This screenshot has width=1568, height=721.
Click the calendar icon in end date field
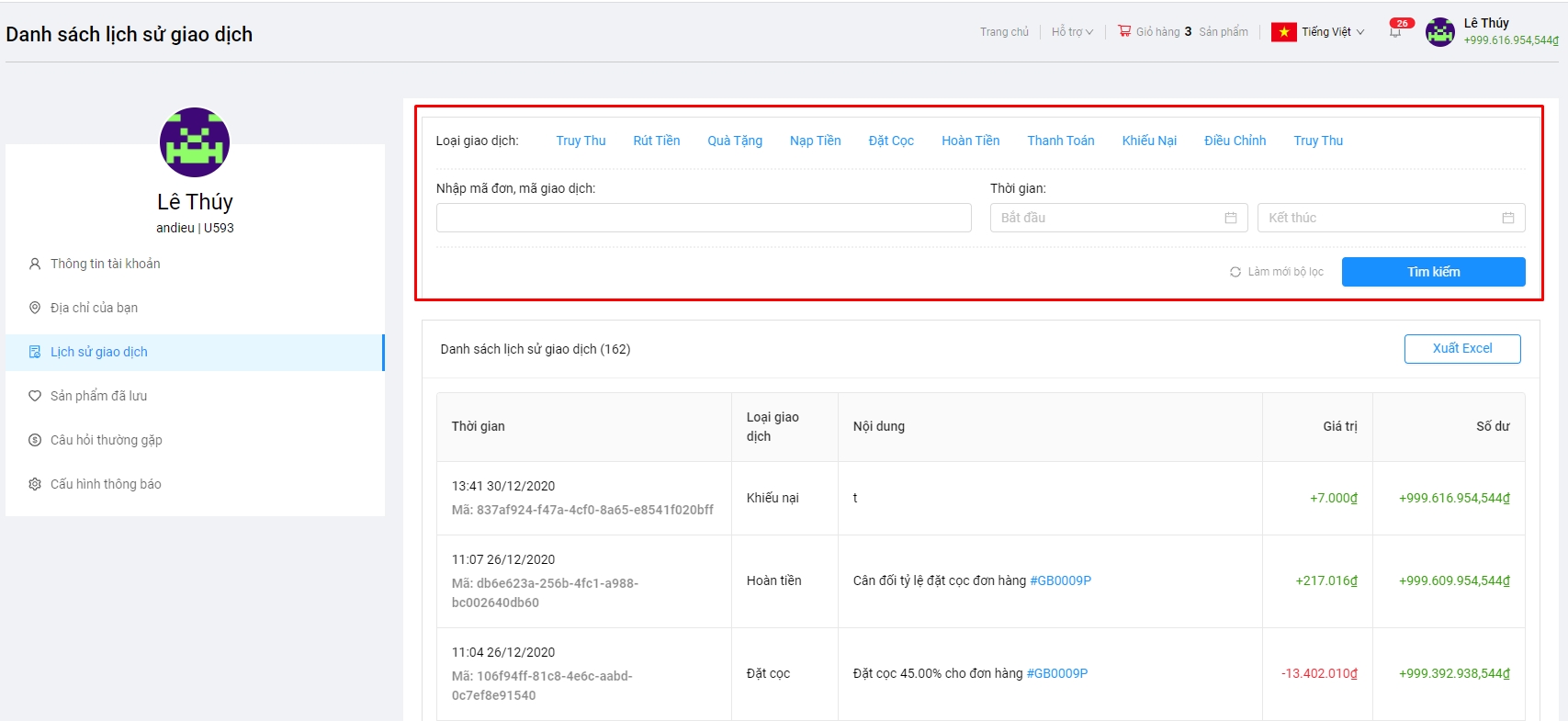click(1507, 218)
